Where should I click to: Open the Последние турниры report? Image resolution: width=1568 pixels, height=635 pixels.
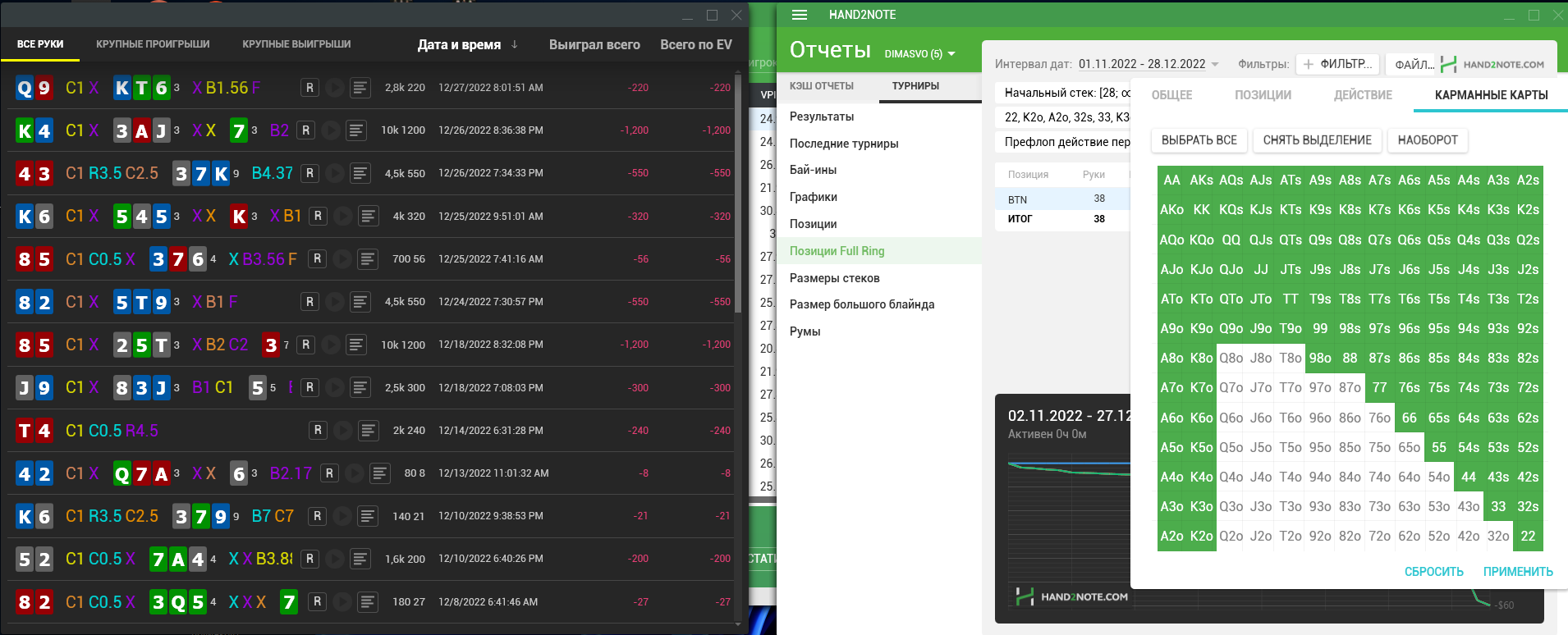879,144
